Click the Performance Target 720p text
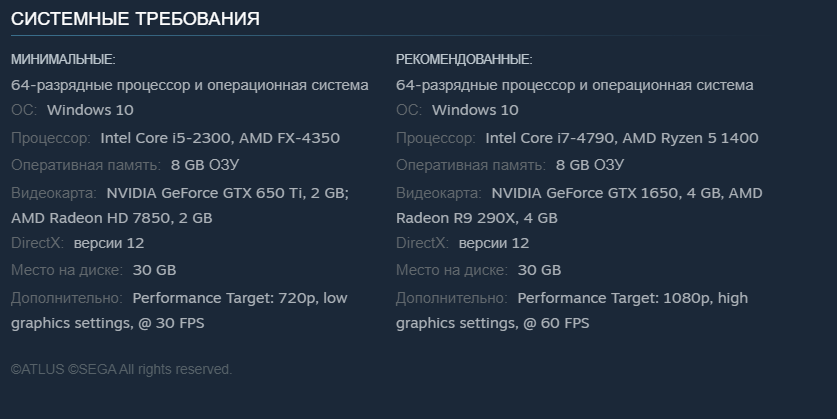The height and width of the screenshot is (419, 837). click(x=225, y=298)
